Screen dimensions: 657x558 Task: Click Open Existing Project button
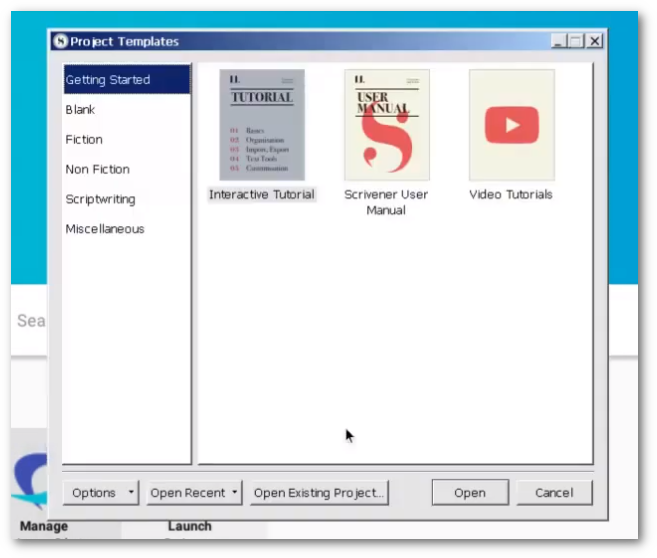pyautogui.click(x=319, y=493)
